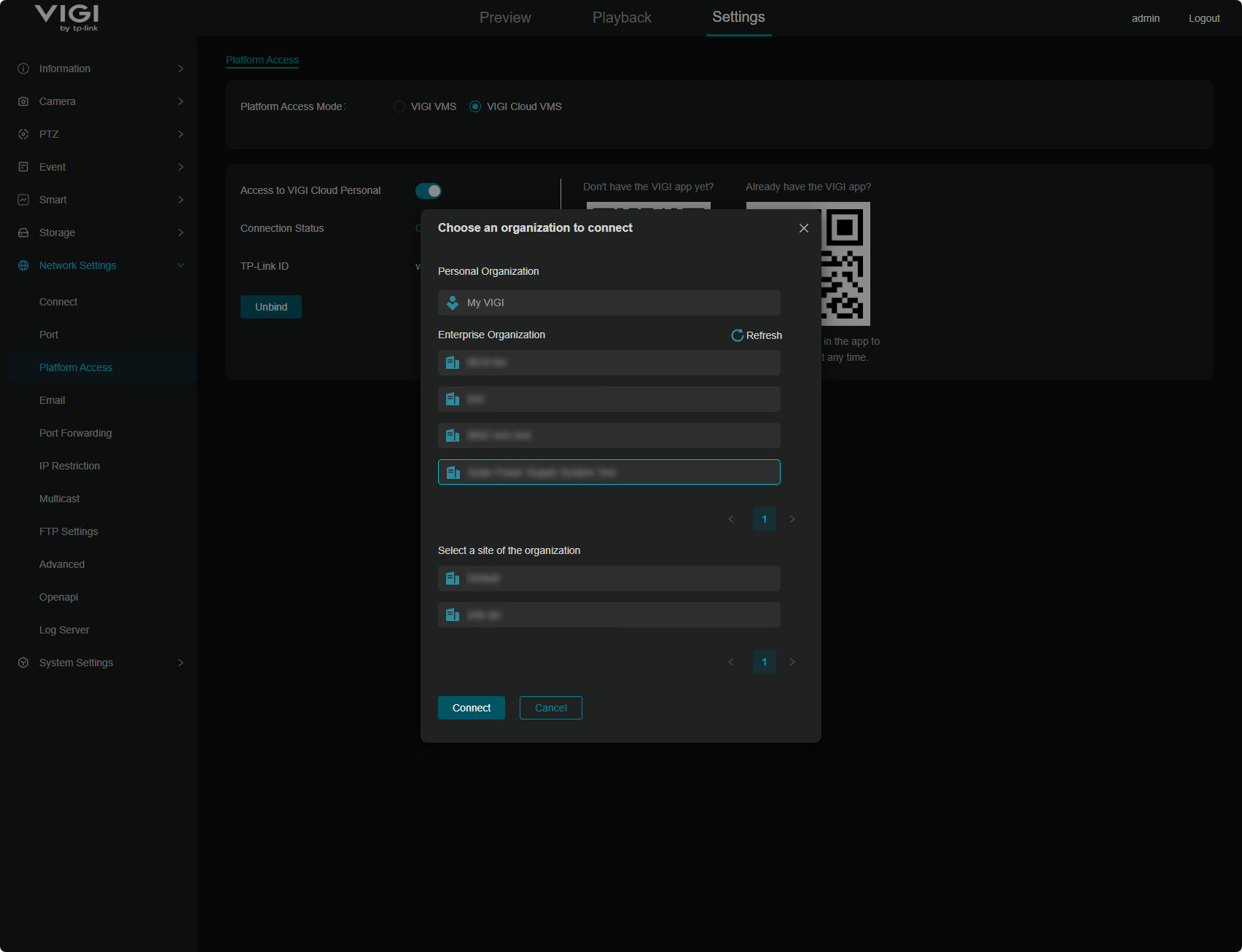The width and height of the screenshot is (1242, 952).
Task: Click the Logout link
Action: [1204, 18]
